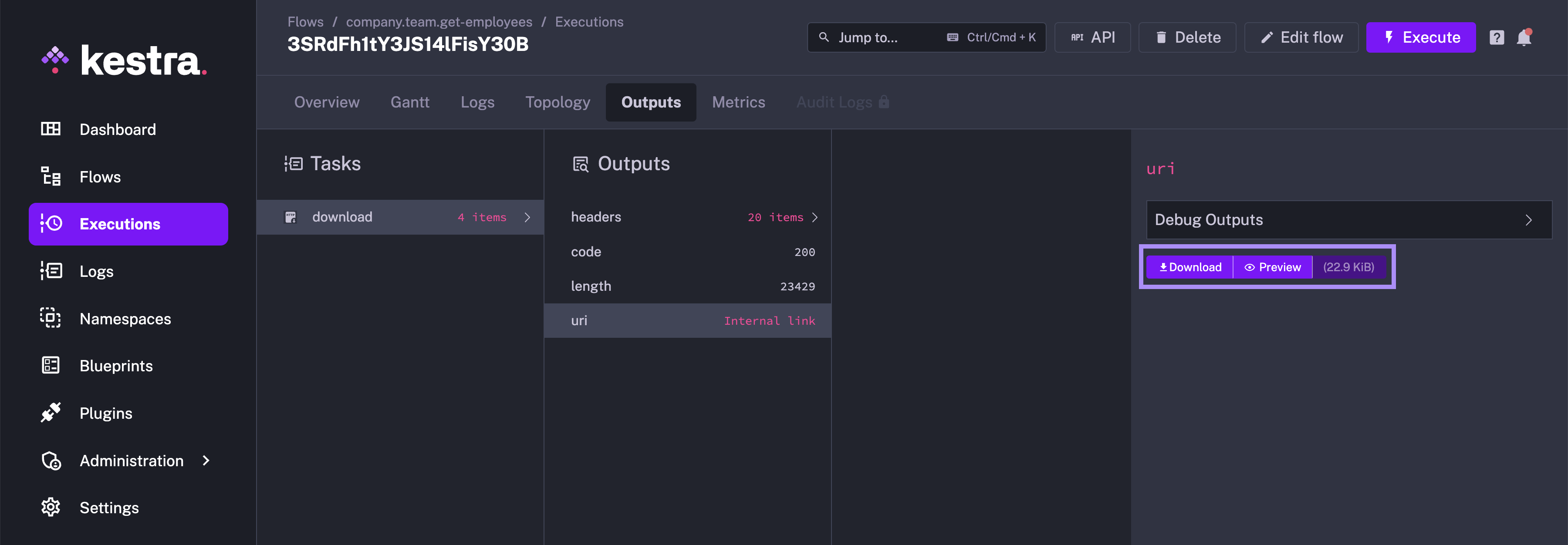Switch to the Gantt tab
1568x545 pixels.
(410, 102)
